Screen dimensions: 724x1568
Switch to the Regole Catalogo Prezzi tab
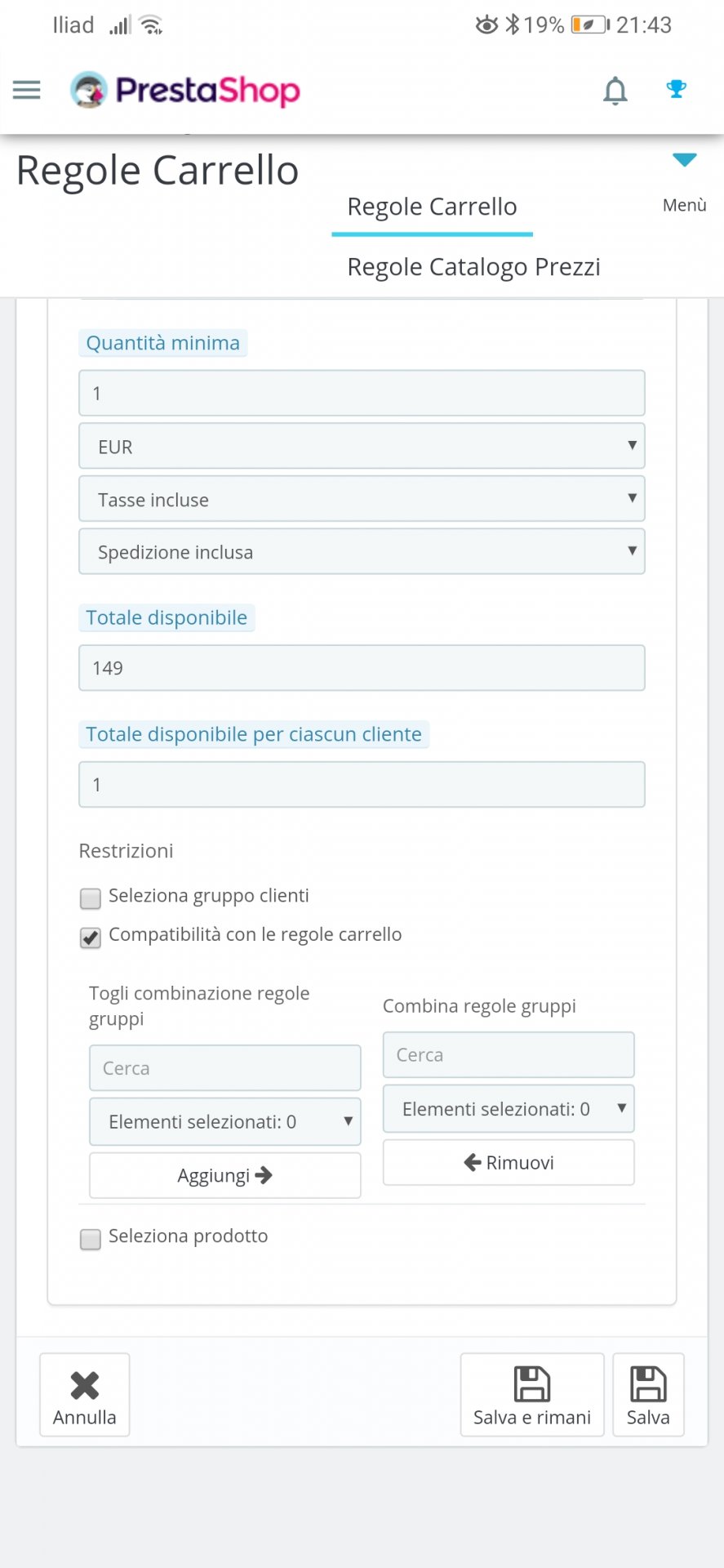(473, 267)
